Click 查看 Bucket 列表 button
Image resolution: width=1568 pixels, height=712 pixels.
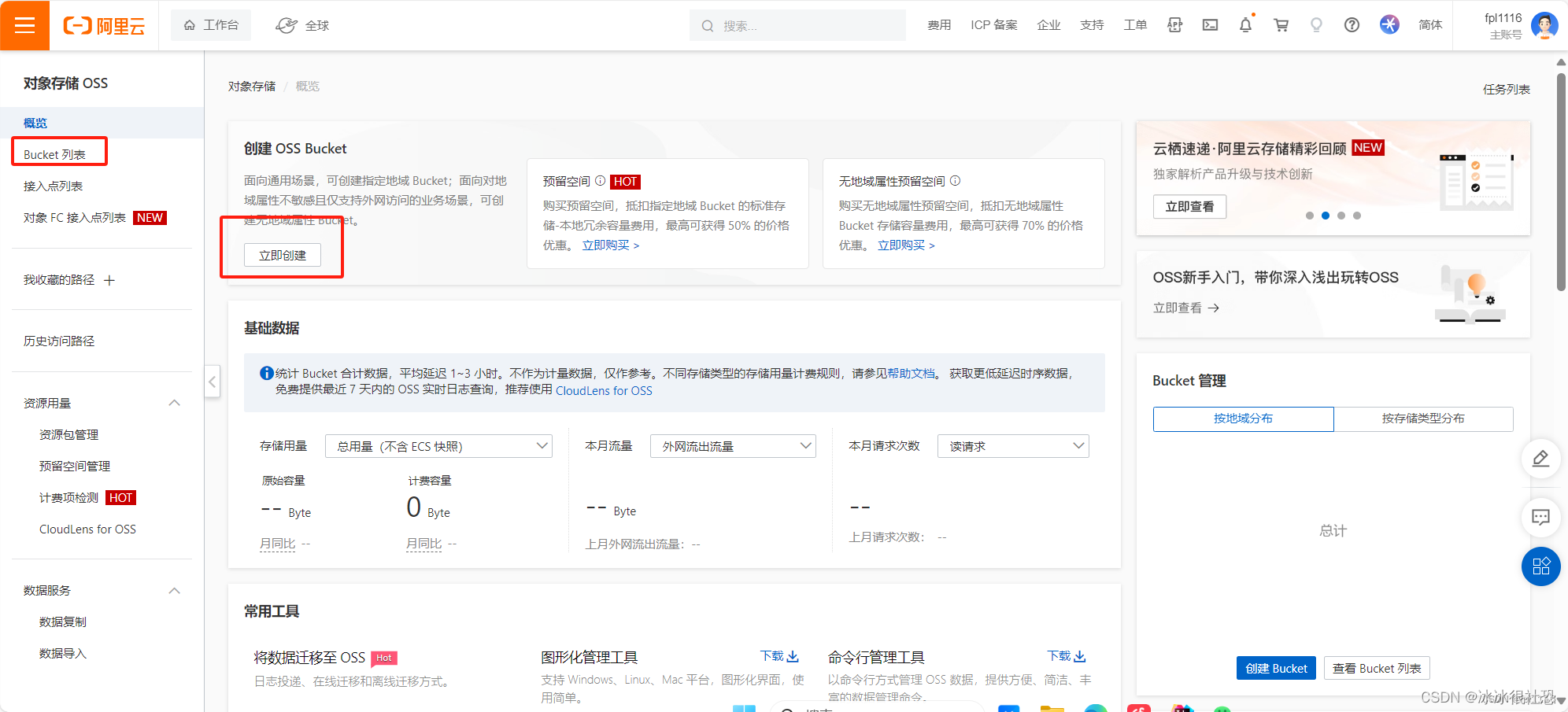[1377, 668]
